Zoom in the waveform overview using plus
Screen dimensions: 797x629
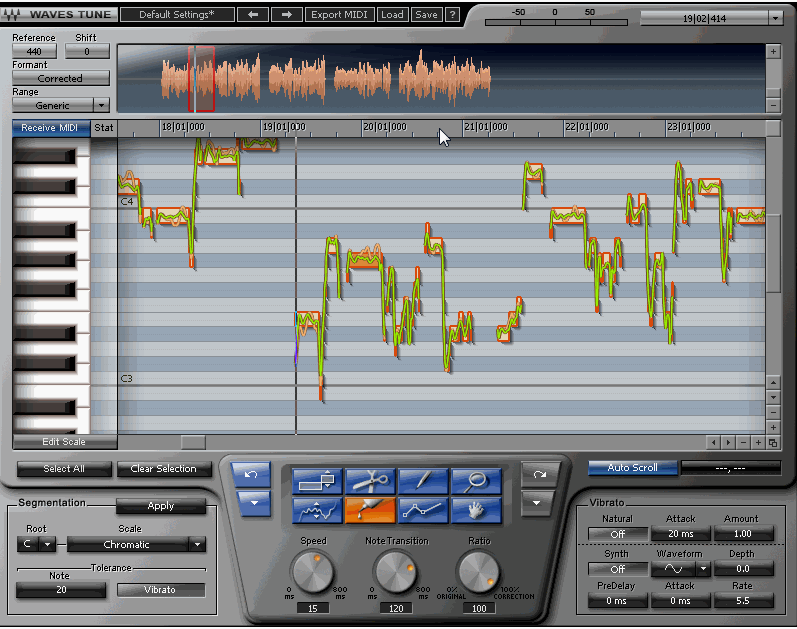pos(773,51)
